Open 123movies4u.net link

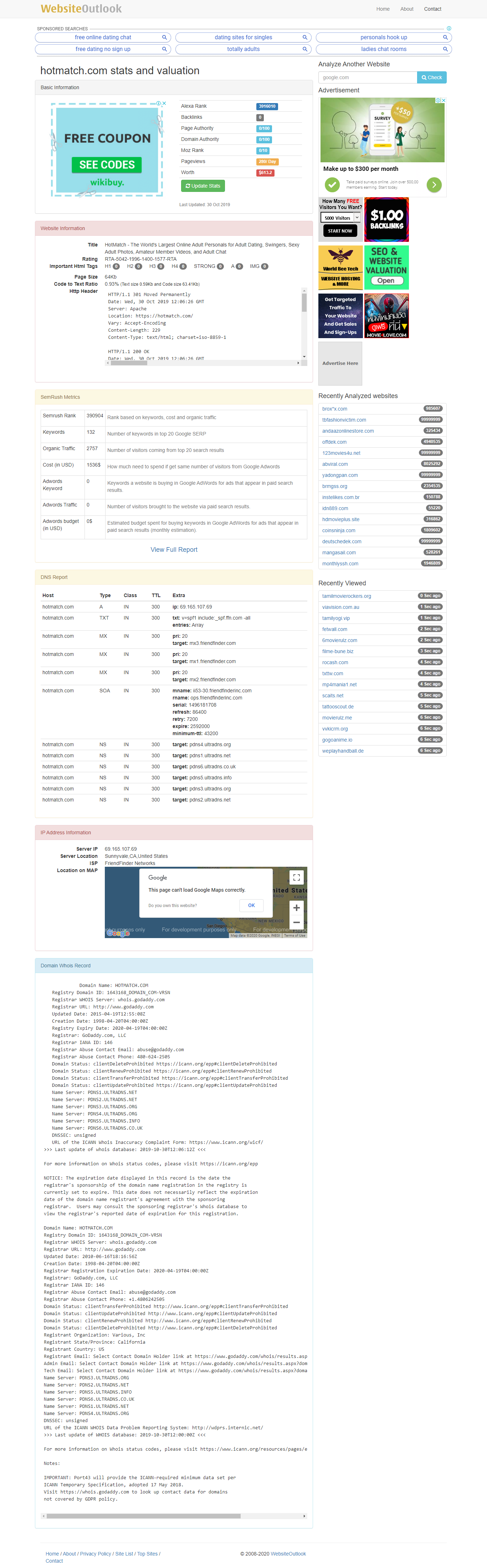pos(341,453)
